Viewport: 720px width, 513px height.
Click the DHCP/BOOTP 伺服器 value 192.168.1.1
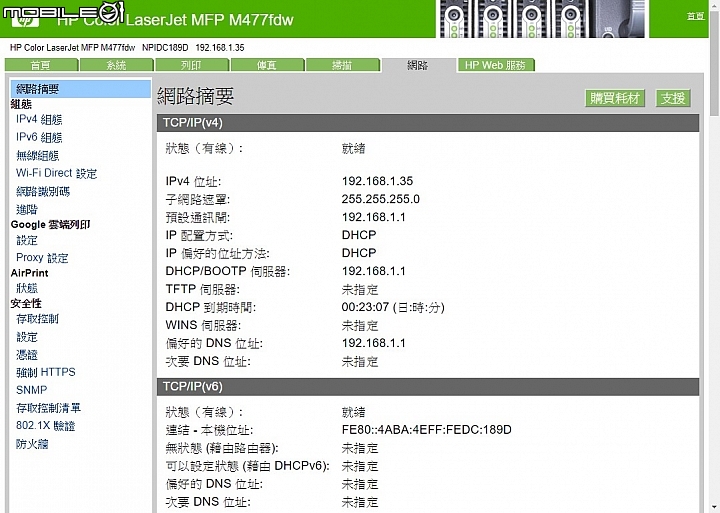(x=374, y=271)
